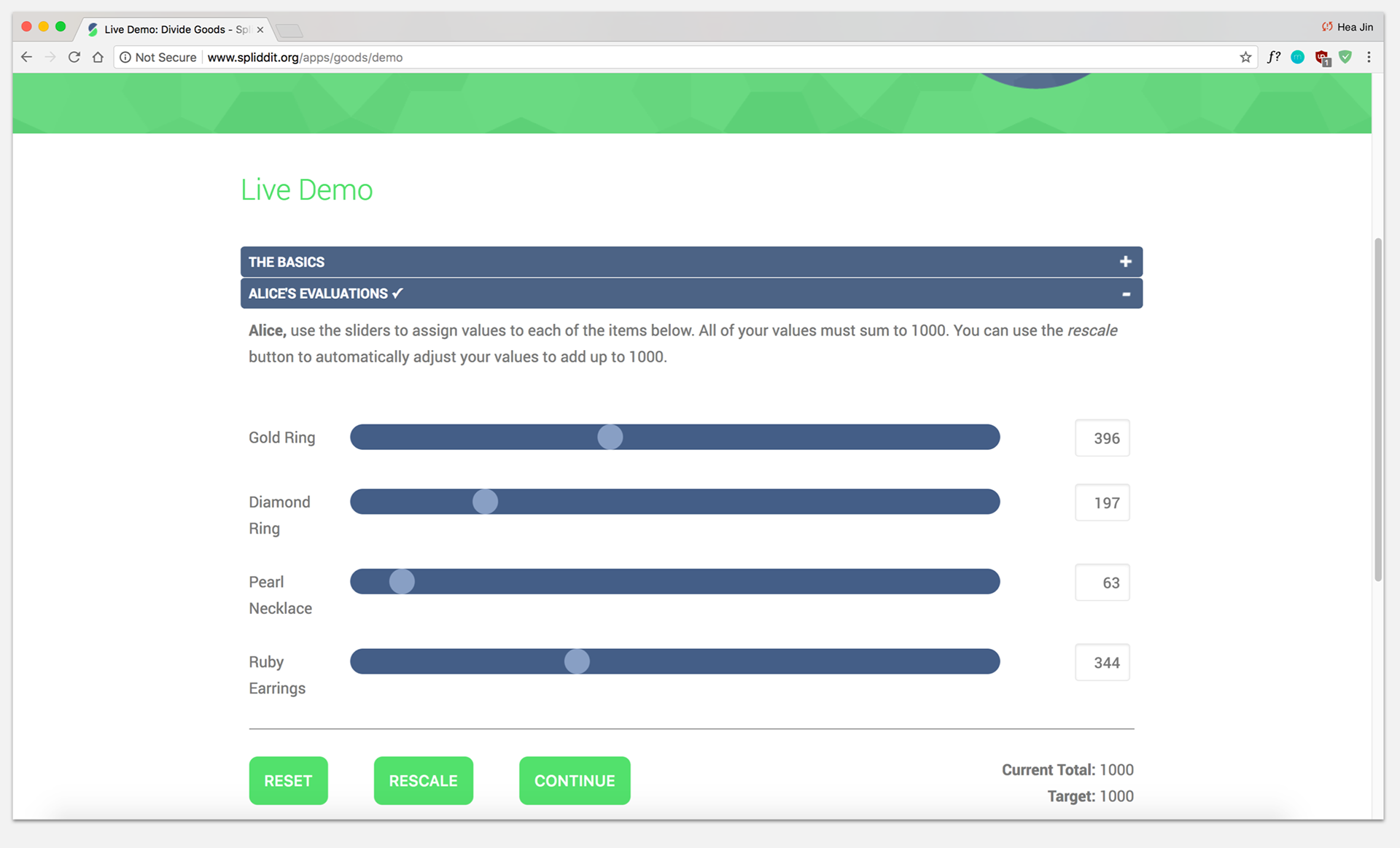Open the f? font extension icon

pos(1273,57)
